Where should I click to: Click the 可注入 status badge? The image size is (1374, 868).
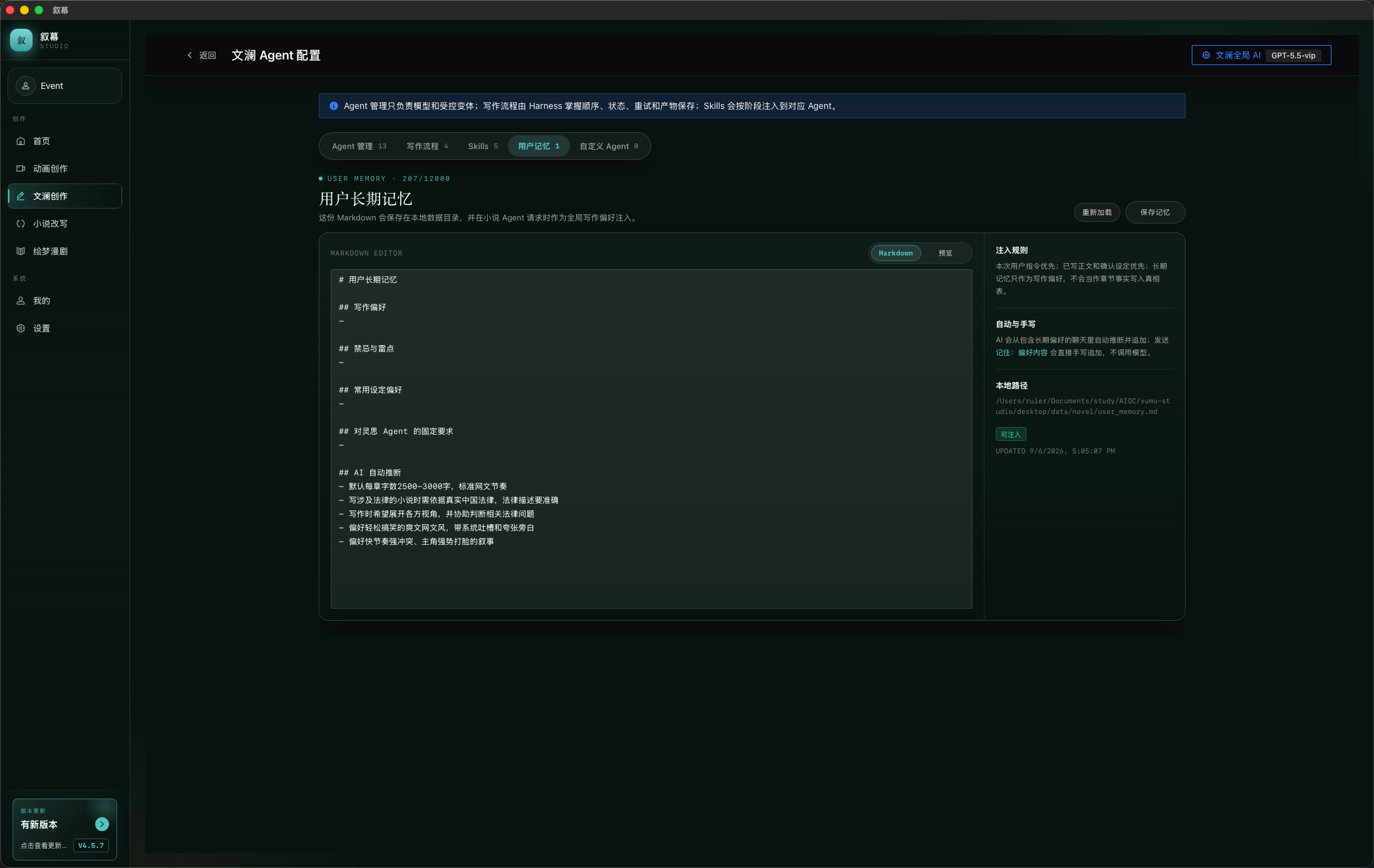[x=1011, y=435]
